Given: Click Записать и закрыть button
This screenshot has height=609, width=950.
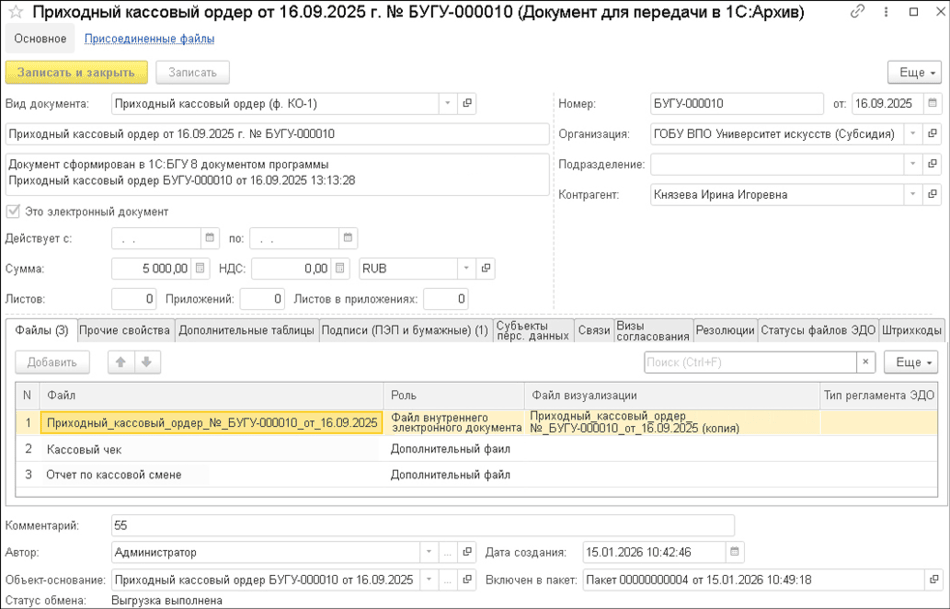Looking at the screenshot, I should [76, 72].
